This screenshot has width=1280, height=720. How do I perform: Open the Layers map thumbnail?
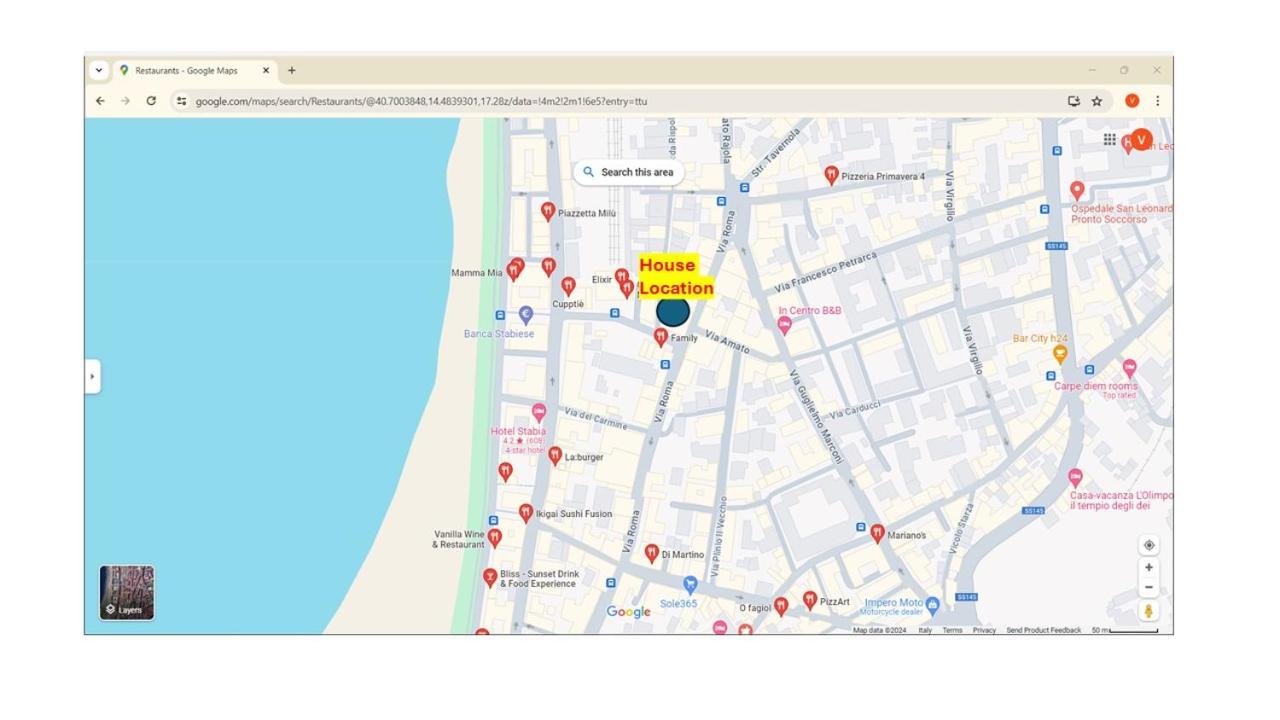pos(127,593)
